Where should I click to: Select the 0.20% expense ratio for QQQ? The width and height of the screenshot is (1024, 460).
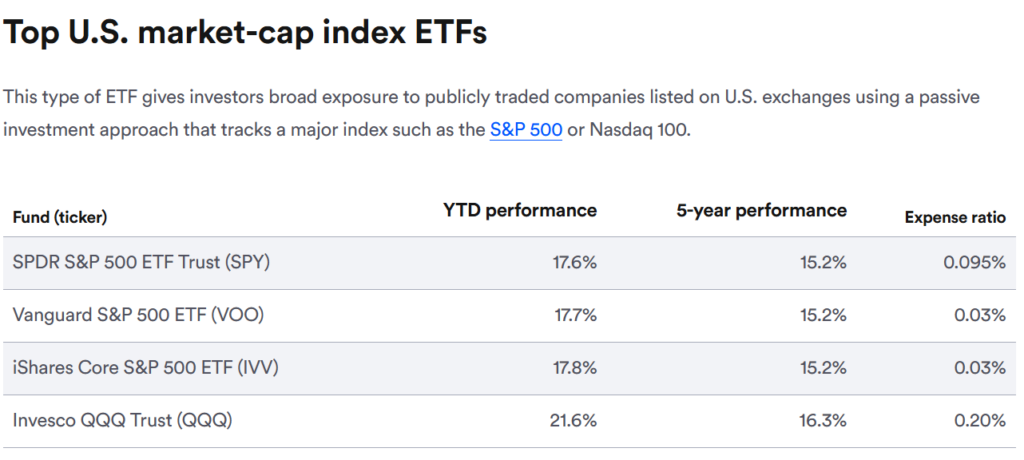[x=979, y=421]
